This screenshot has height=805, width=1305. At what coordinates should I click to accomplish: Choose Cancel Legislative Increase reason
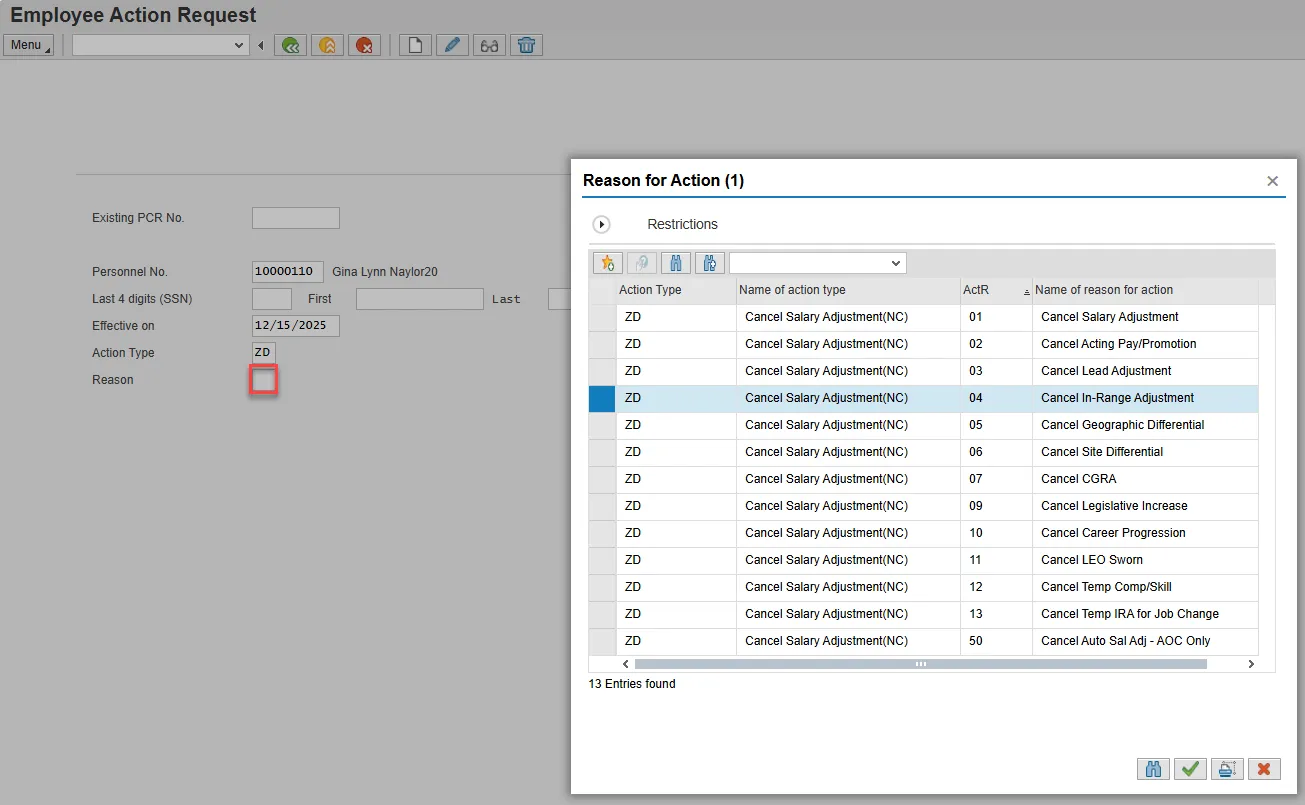(1113, 506)
